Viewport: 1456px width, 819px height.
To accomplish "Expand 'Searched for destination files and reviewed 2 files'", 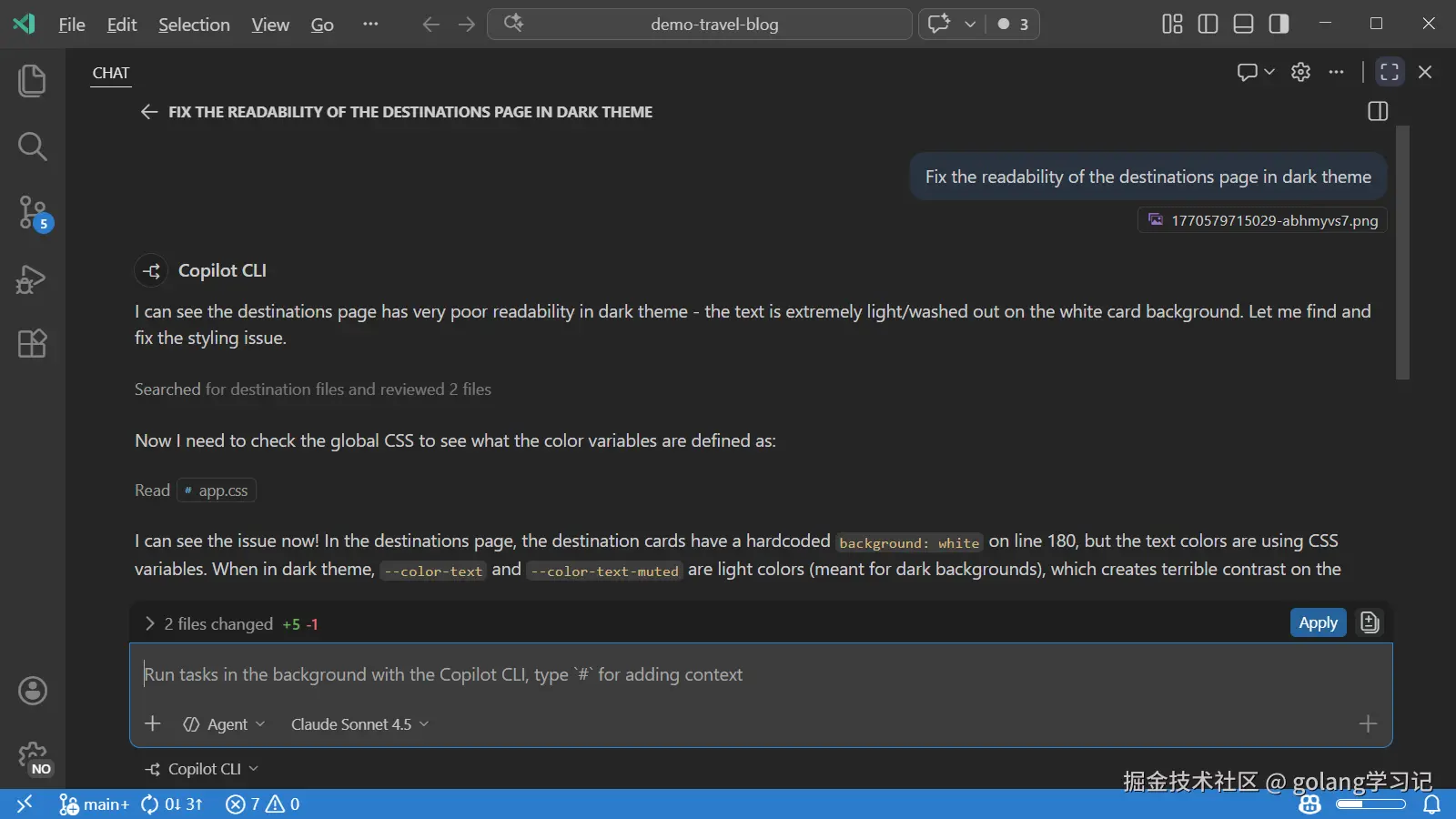I will coord(313,389).
